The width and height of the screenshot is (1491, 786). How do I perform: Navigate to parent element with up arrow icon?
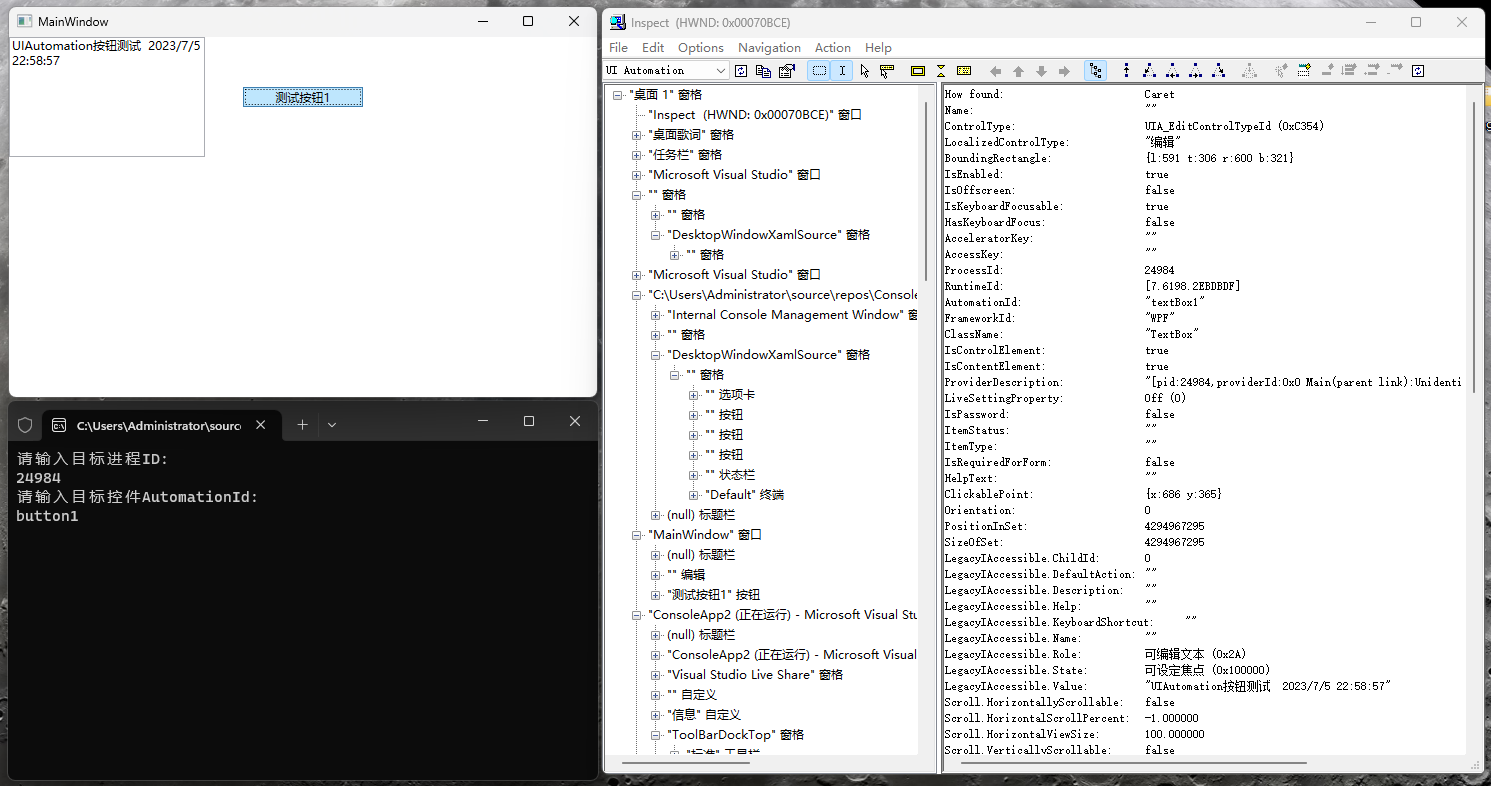point(1018,70)
